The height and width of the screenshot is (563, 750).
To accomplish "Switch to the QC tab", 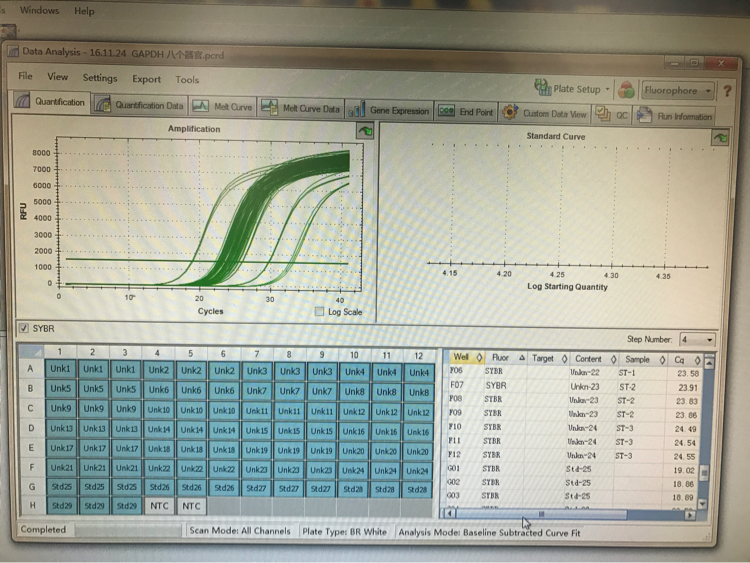I will coord(612,115).
